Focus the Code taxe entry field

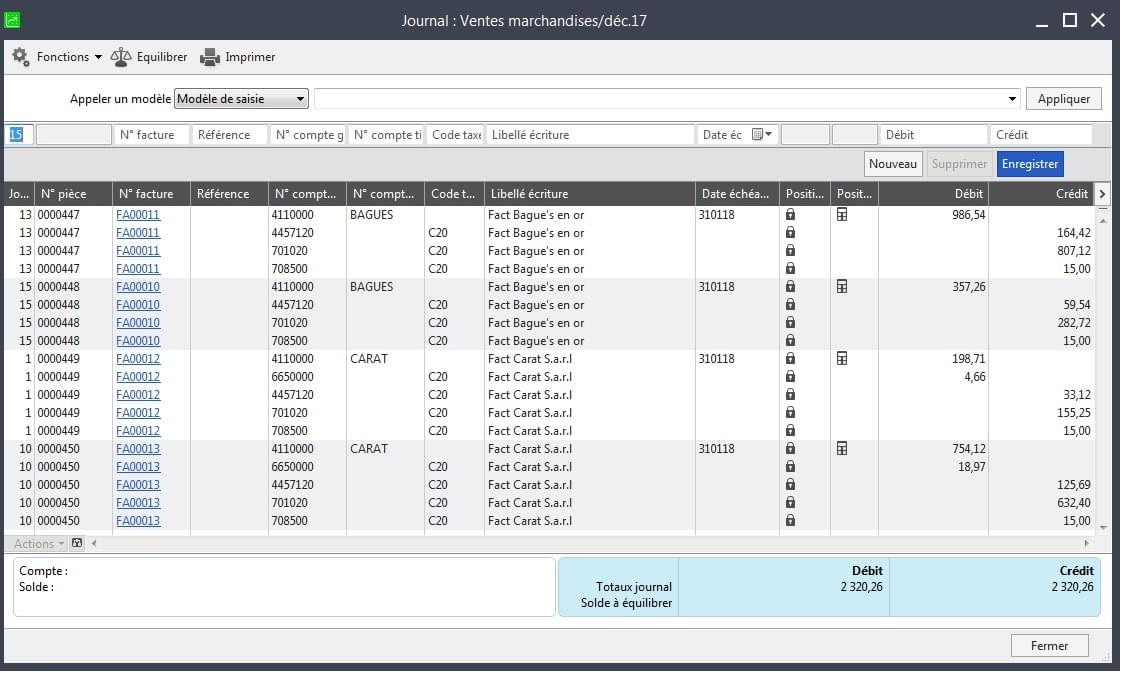click(456, 135)
